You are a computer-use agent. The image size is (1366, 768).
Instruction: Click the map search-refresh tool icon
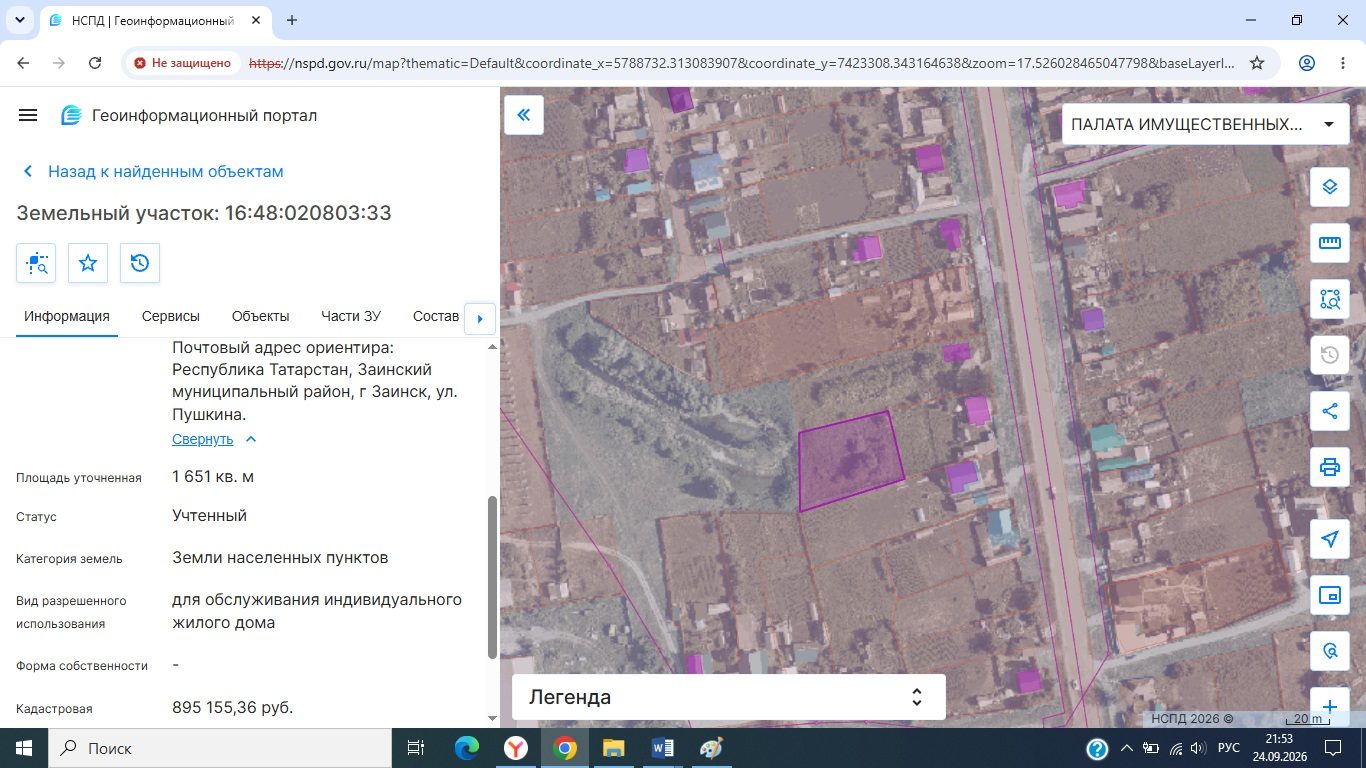click(x=1330, y=651)
